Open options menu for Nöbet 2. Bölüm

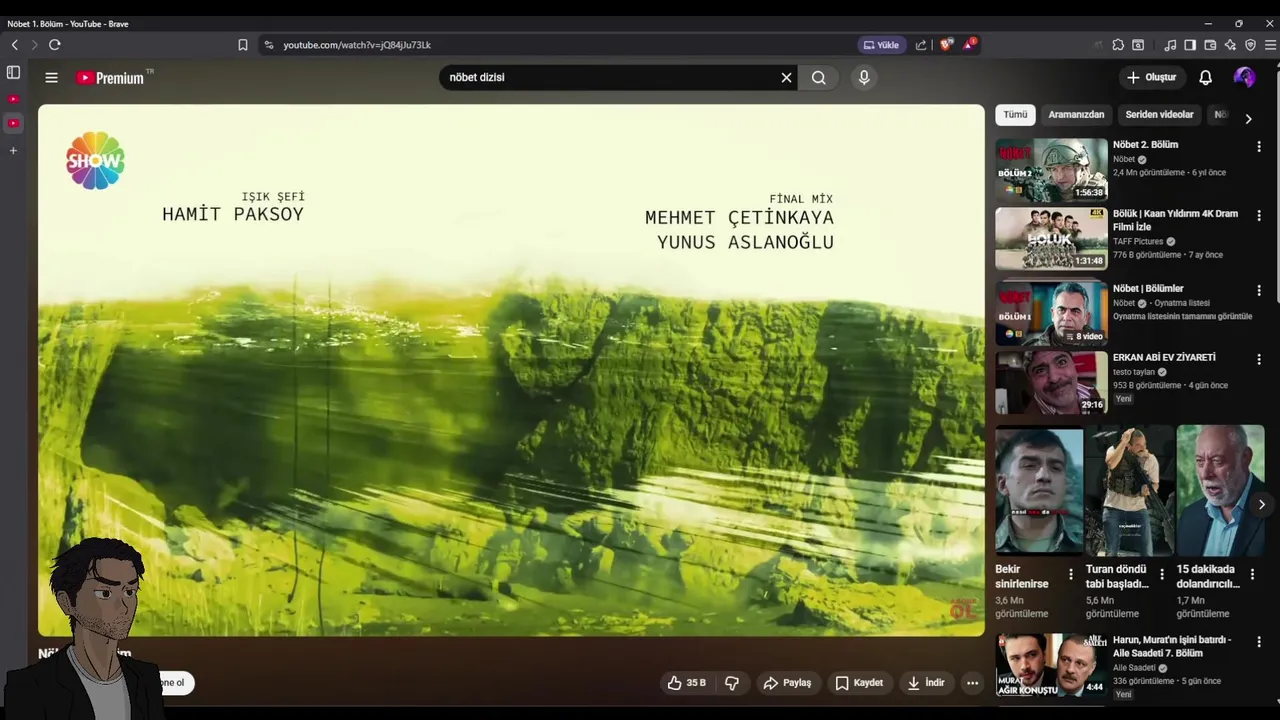pyautogui.click(x=1259, y=146)
